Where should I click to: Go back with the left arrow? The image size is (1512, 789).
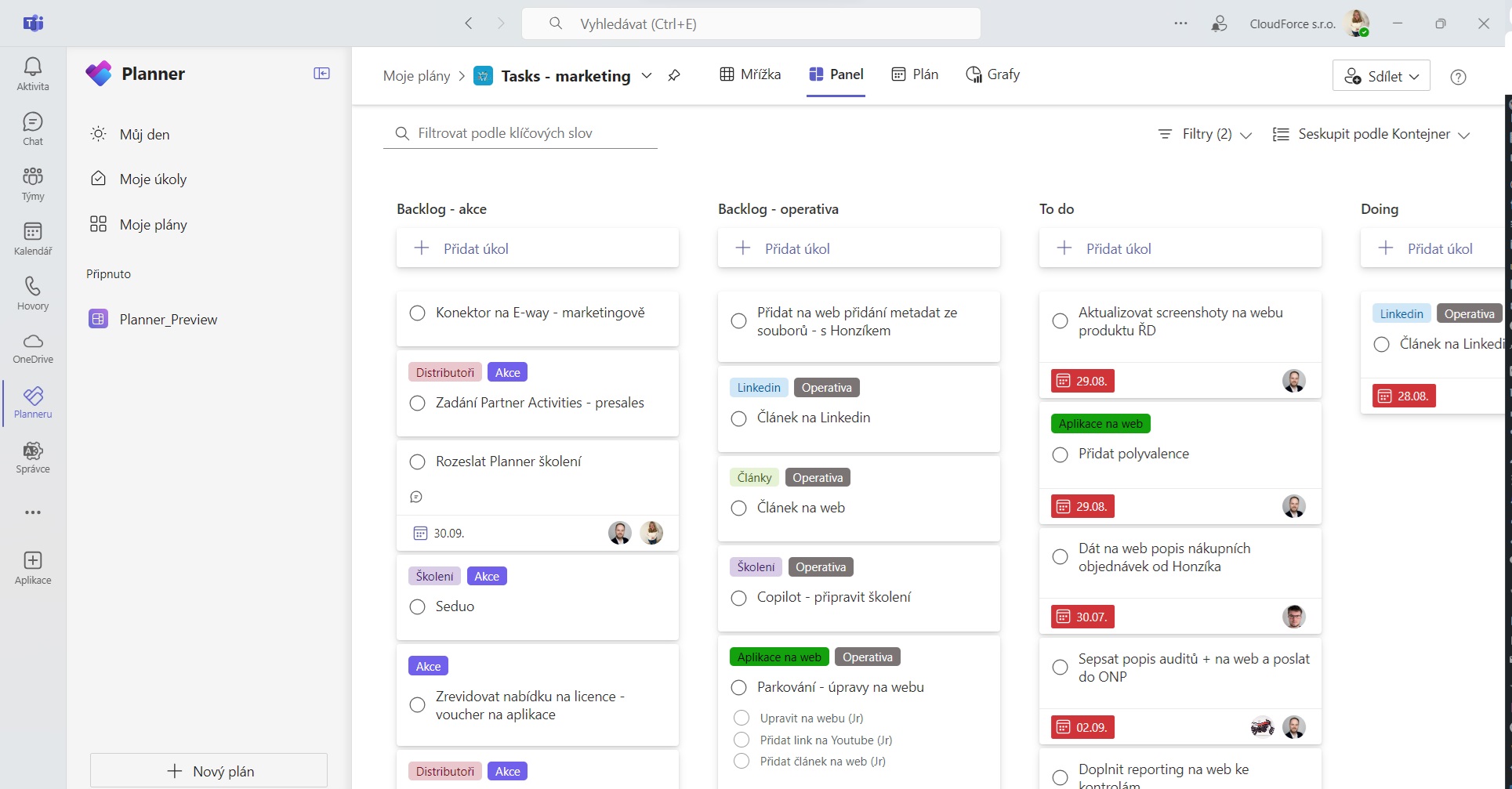[x=469, y=24]
